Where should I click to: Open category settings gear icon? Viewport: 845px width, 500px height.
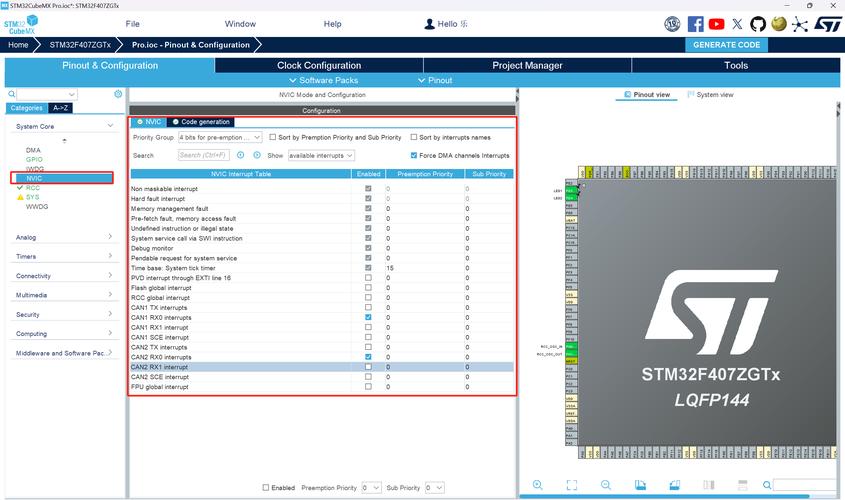pyautogui.click(x=118, y=94)
